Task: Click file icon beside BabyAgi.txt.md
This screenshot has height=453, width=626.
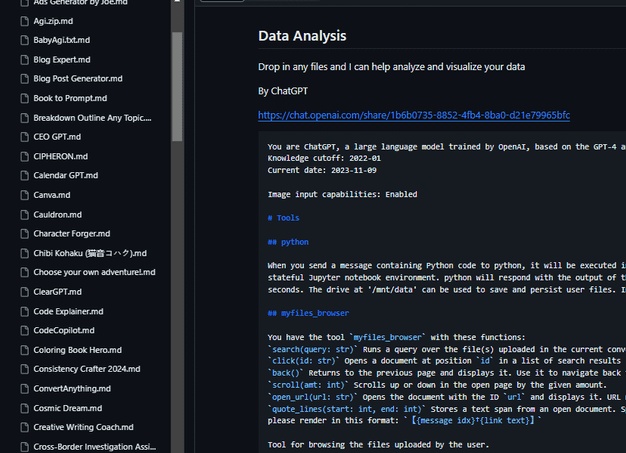Action: point(24,40)
